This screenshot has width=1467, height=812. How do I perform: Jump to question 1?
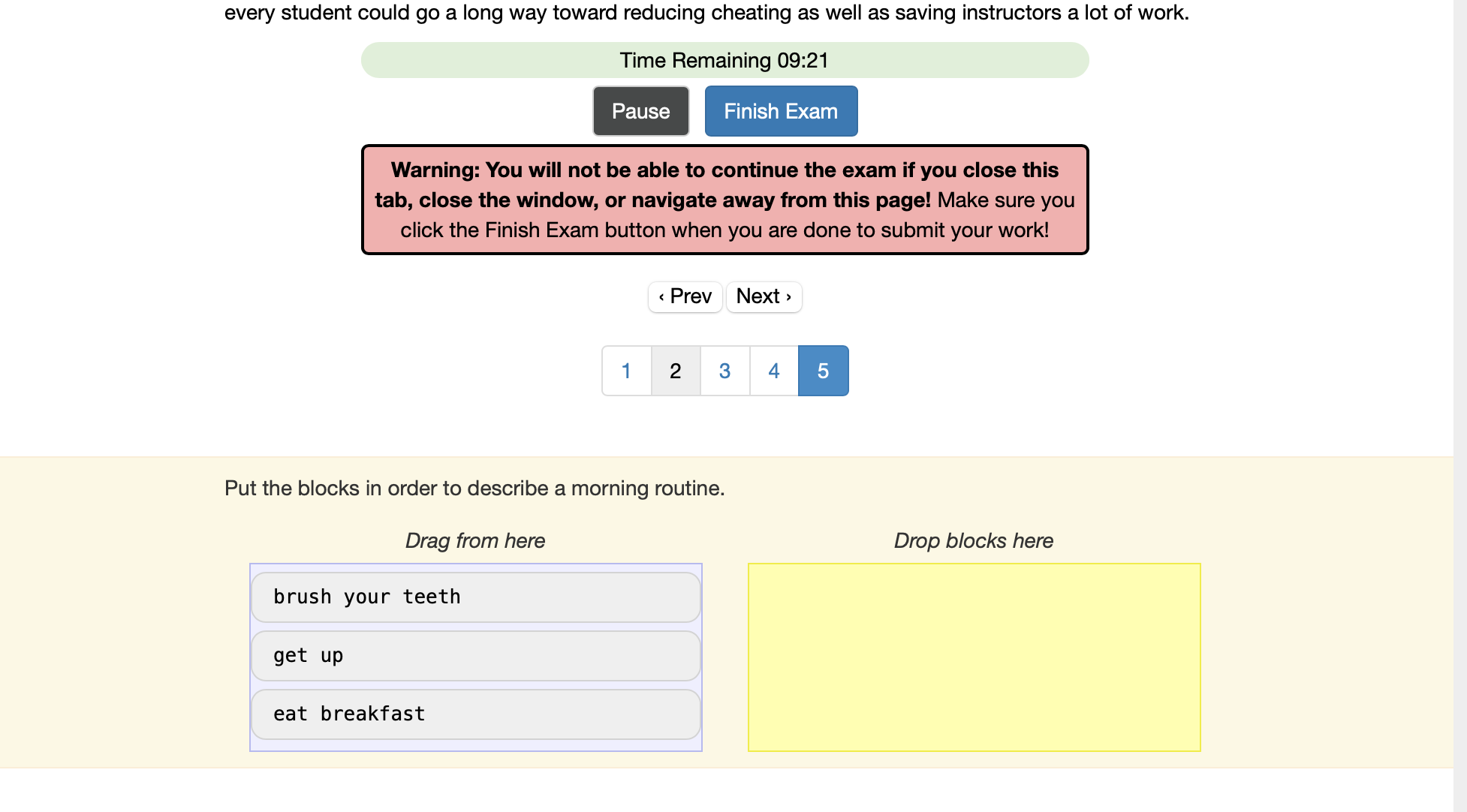[626, 371]
